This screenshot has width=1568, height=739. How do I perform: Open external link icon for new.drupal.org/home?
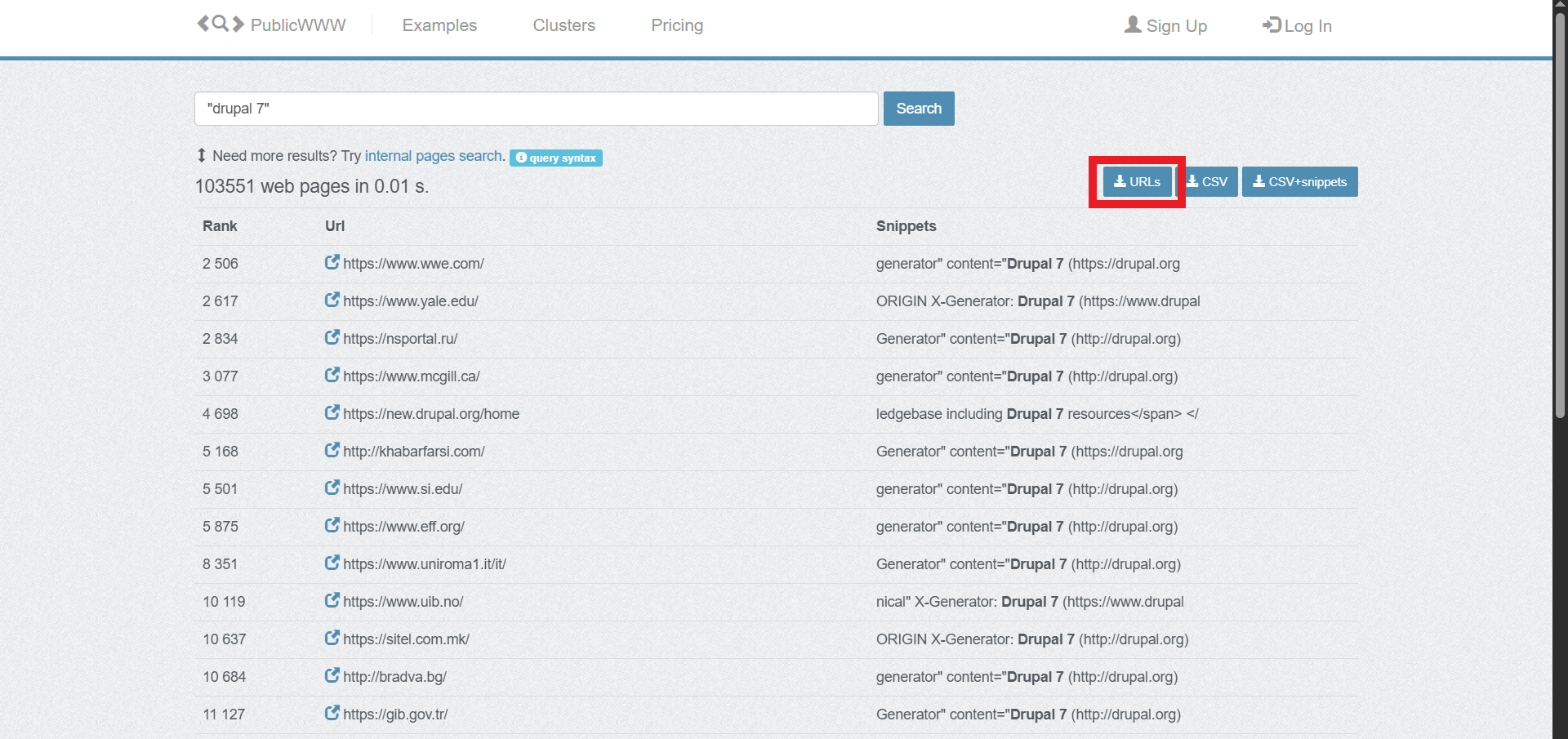coord(332,412)
